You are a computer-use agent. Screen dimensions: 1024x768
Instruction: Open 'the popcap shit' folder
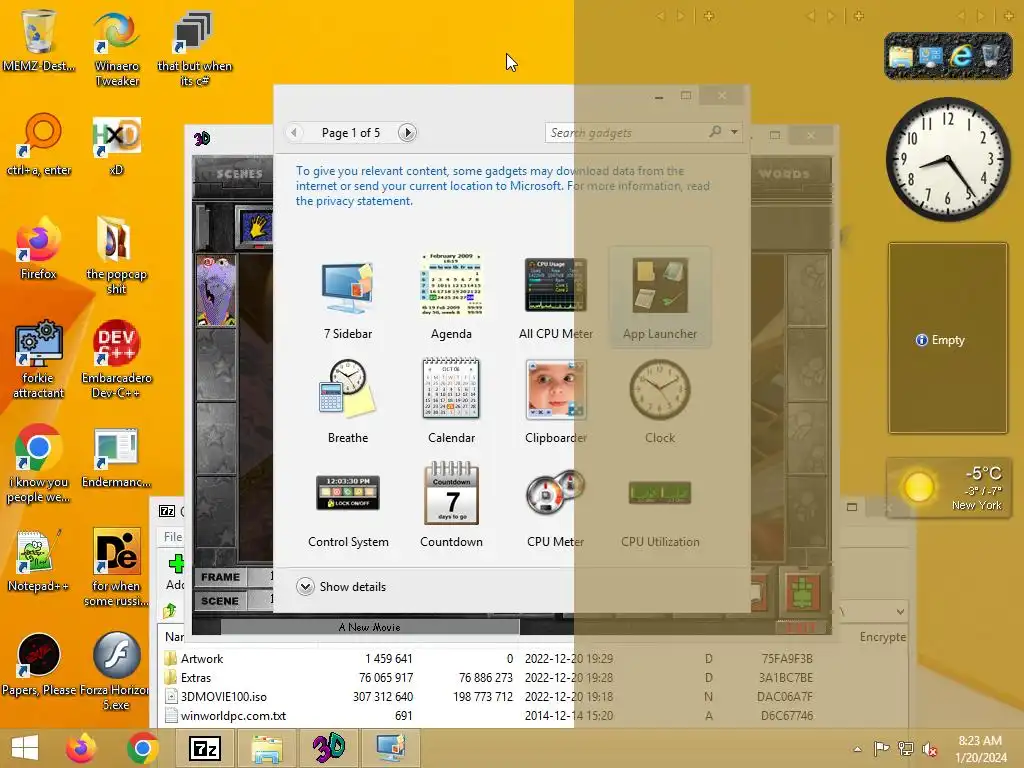click(x=116, y=255)
